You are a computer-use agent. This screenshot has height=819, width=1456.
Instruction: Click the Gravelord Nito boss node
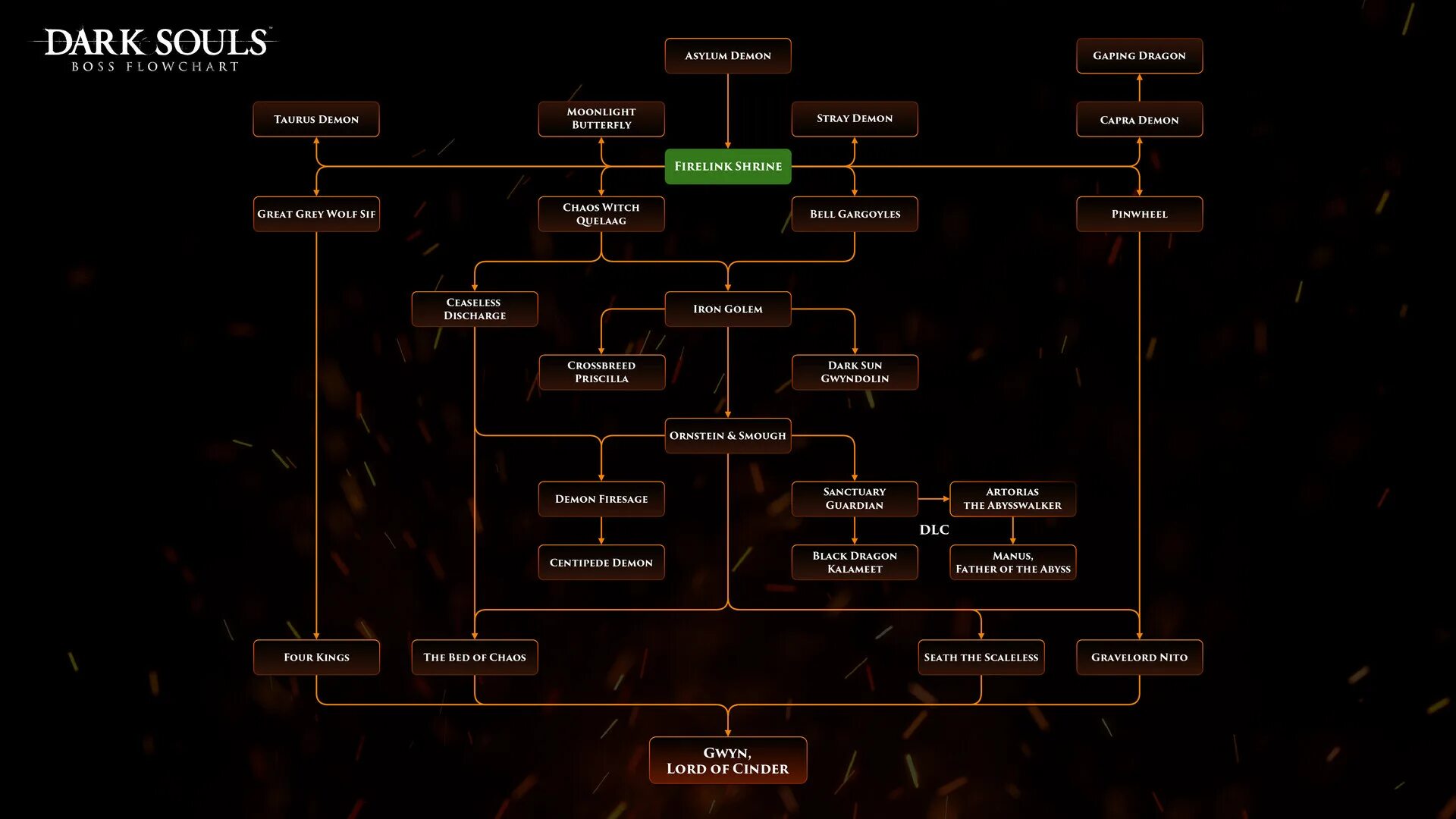coord(1139,657)
